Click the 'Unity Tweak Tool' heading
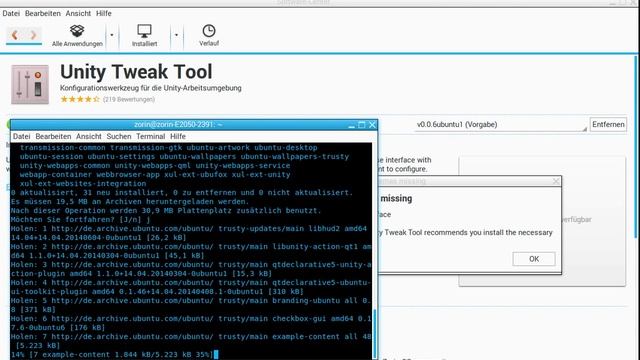Image resolution: width=640 pixels, height=360 pixels. tap(136, 72)
